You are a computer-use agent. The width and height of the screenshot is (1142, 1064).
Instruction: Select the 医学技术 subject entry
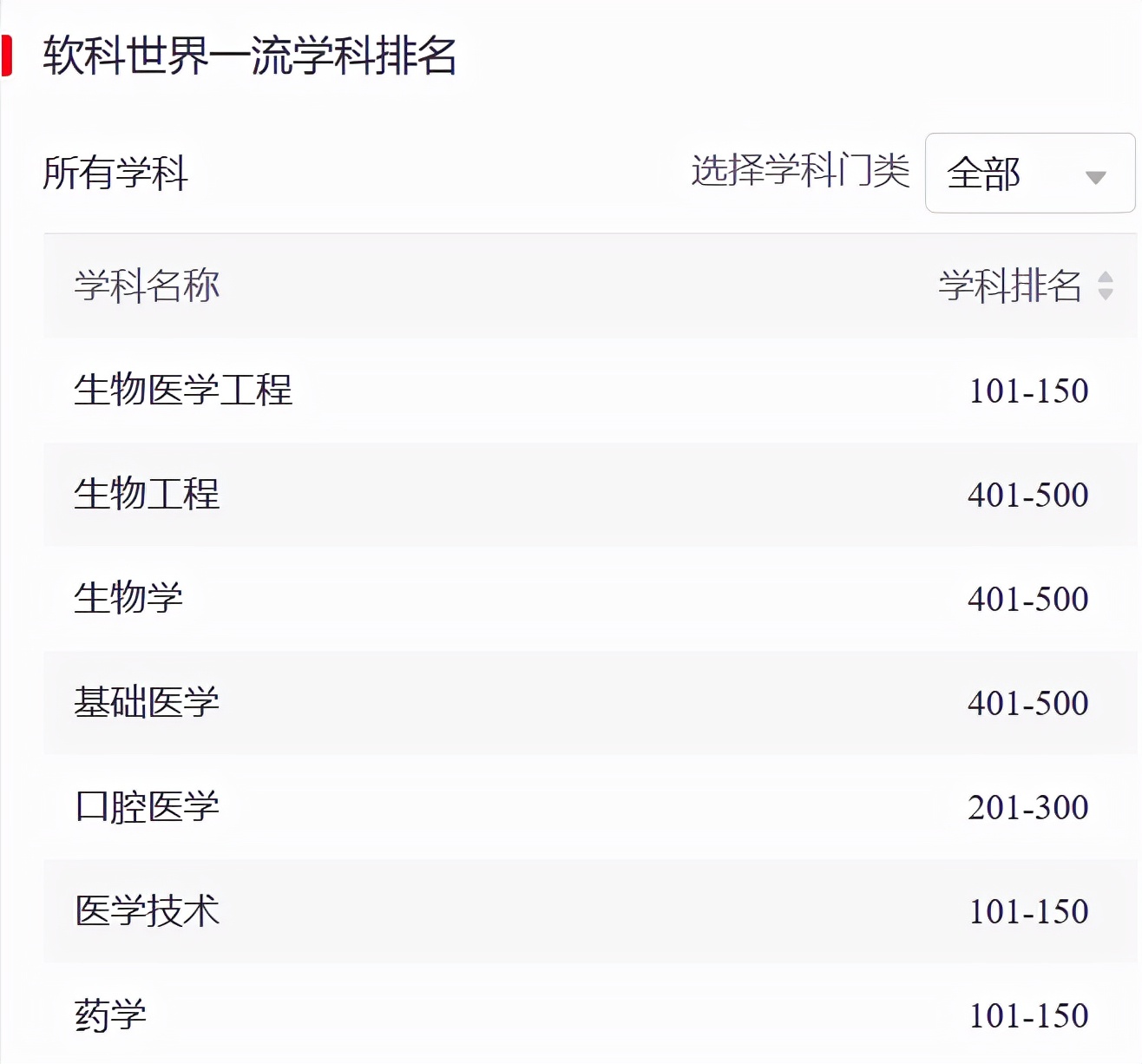point(146,911)
